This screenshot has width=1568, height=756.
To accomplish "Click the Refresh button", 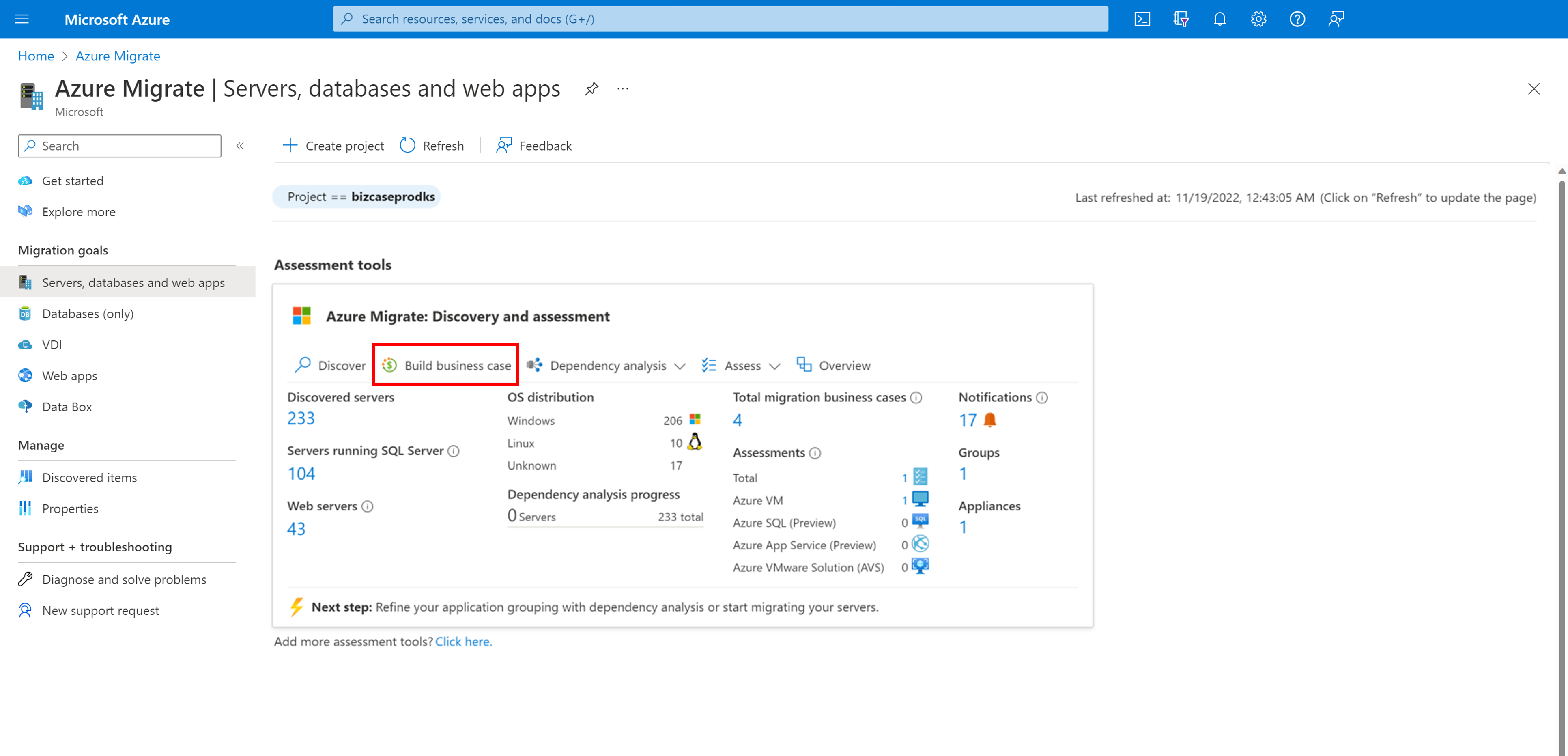I will [432, 145].
